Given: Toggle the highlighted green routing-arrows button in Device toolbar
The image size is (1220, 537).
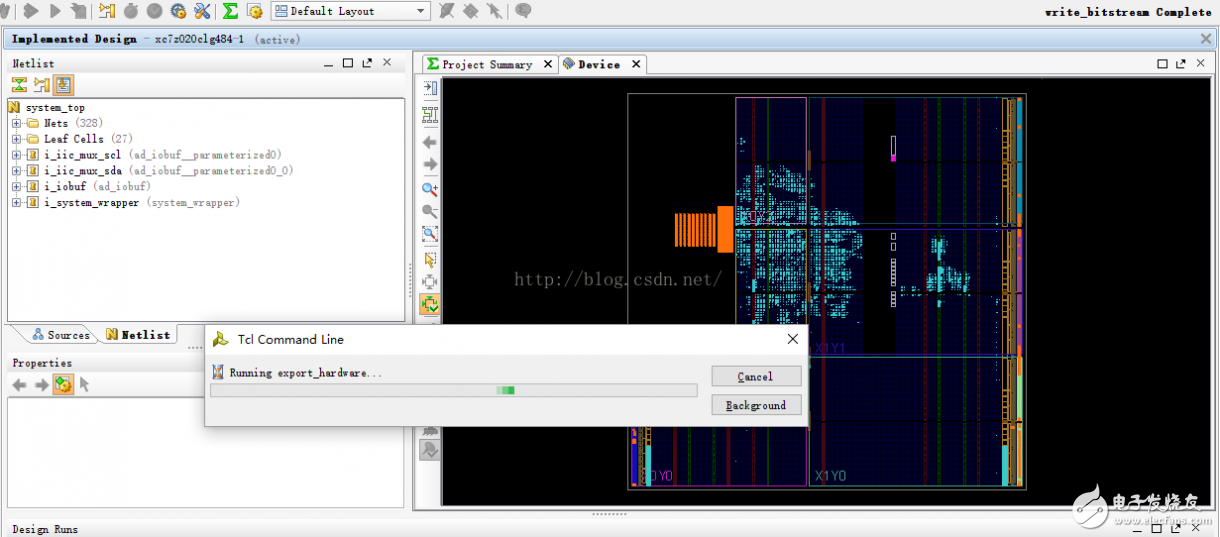Looking at the screenshot, I should pos(430,304).
